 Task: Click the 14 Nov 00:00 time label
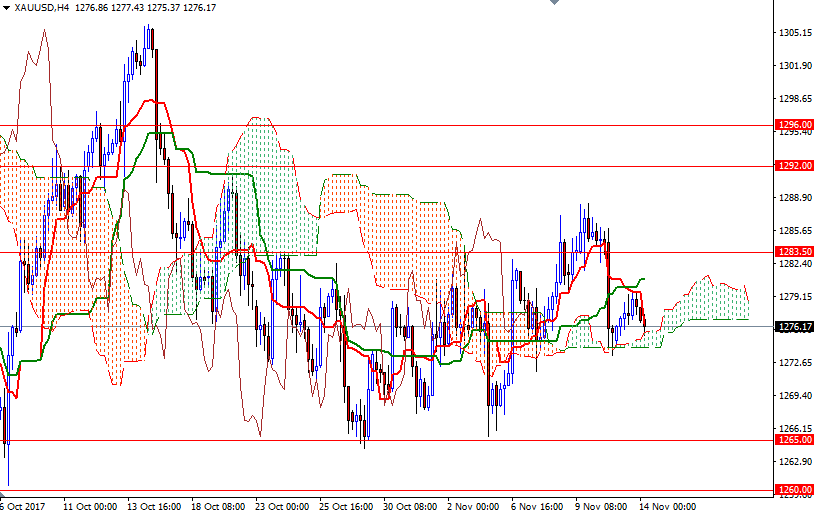(x=667, y=507)
